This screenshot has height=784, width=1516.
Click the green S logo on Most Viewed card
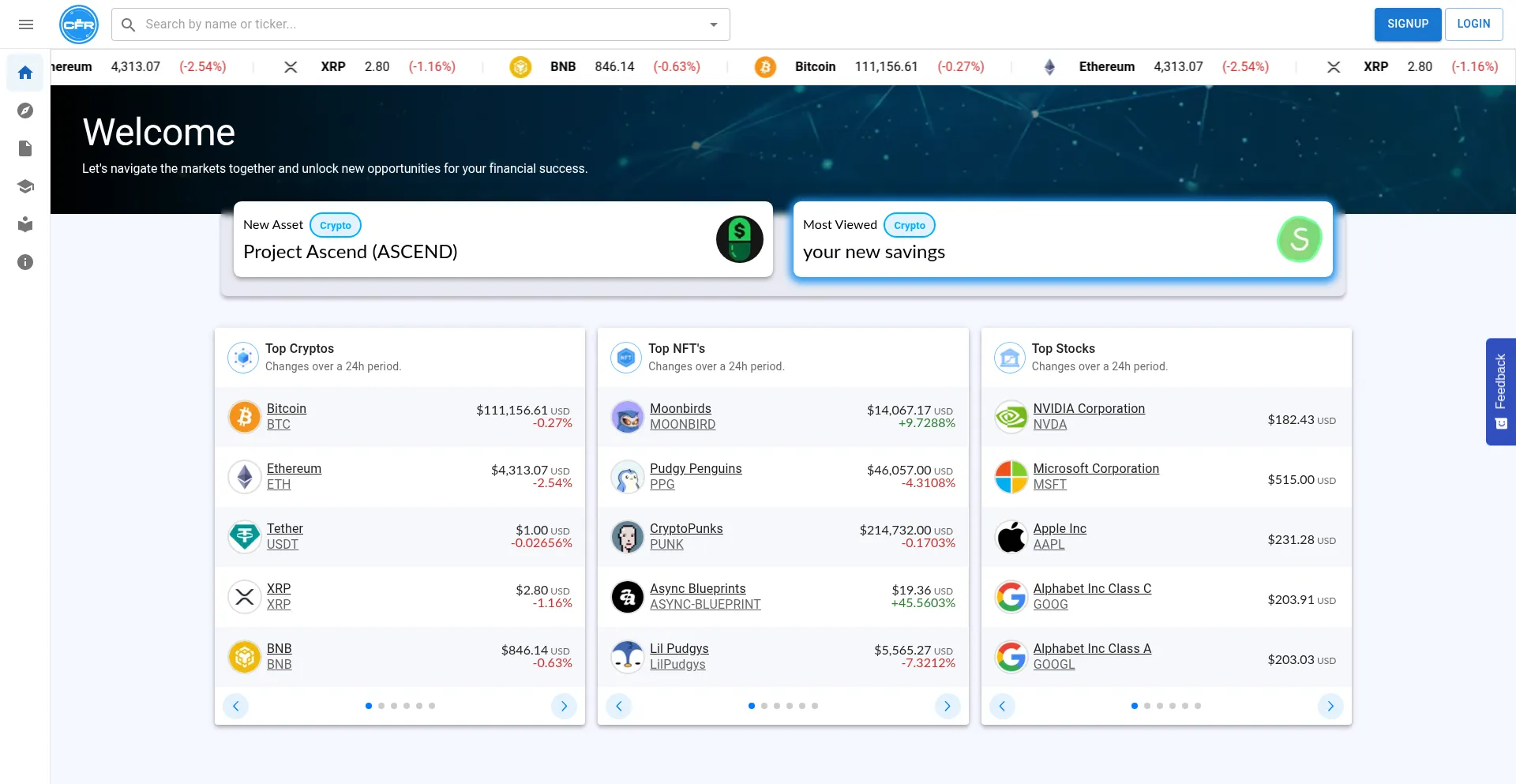[1300, 239]
